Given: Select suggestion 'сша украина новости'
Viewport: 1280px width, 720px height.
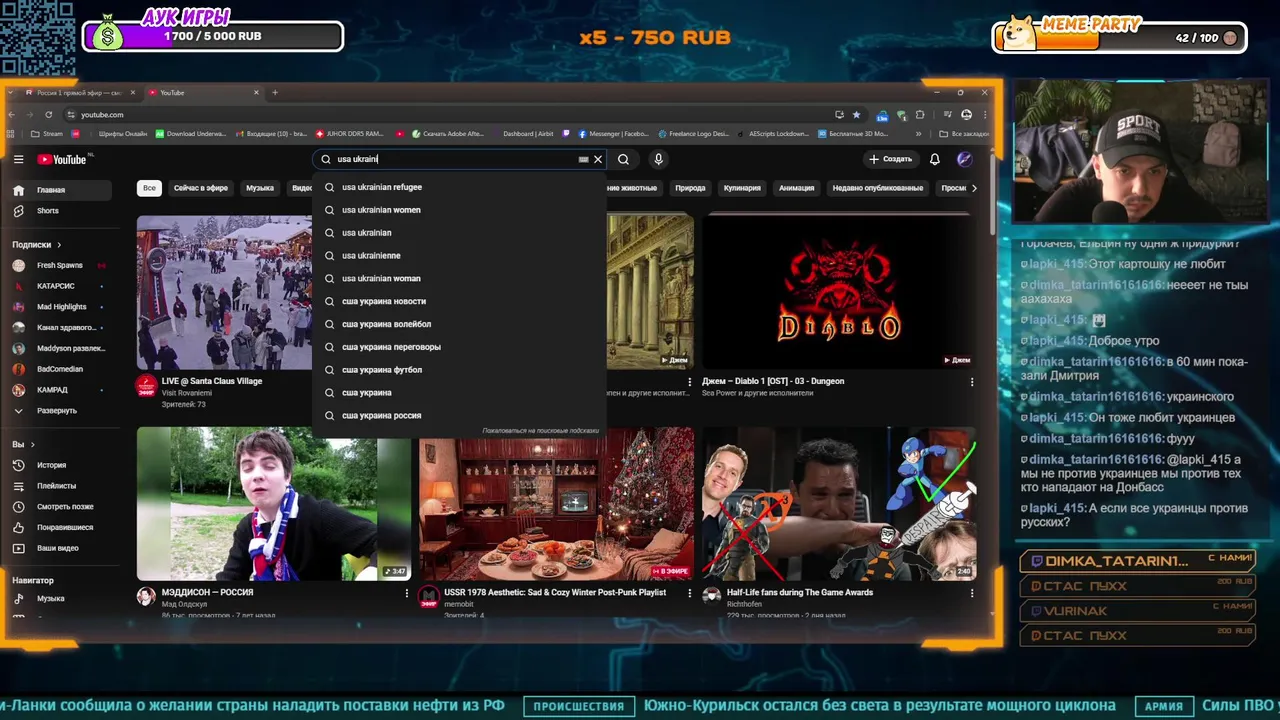Looking at the screenshot, I should (460, 301).
